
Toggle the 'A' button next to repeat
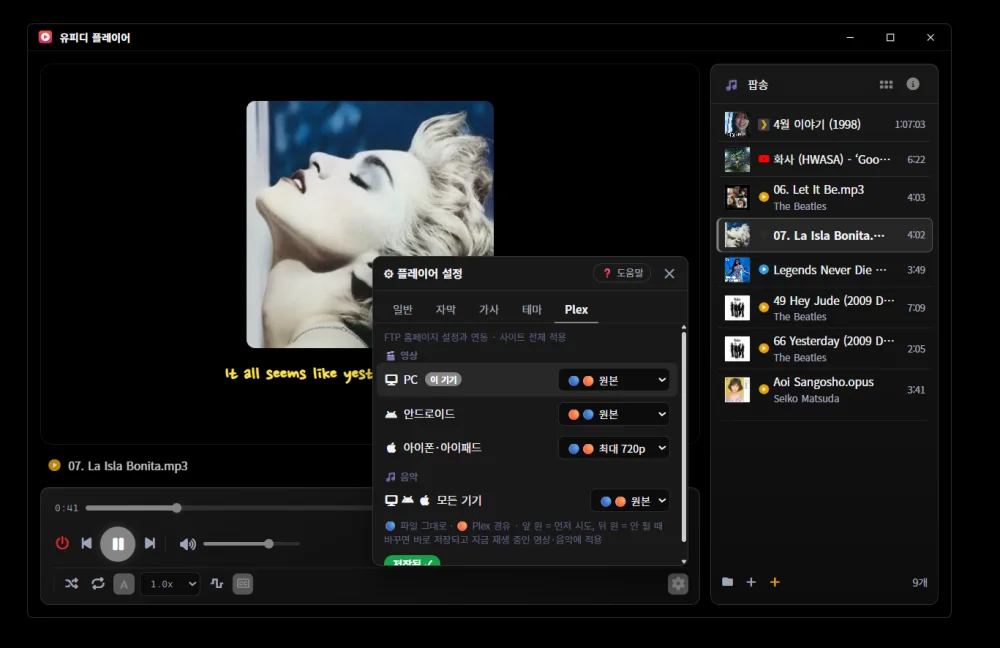[x=124, y=584]
